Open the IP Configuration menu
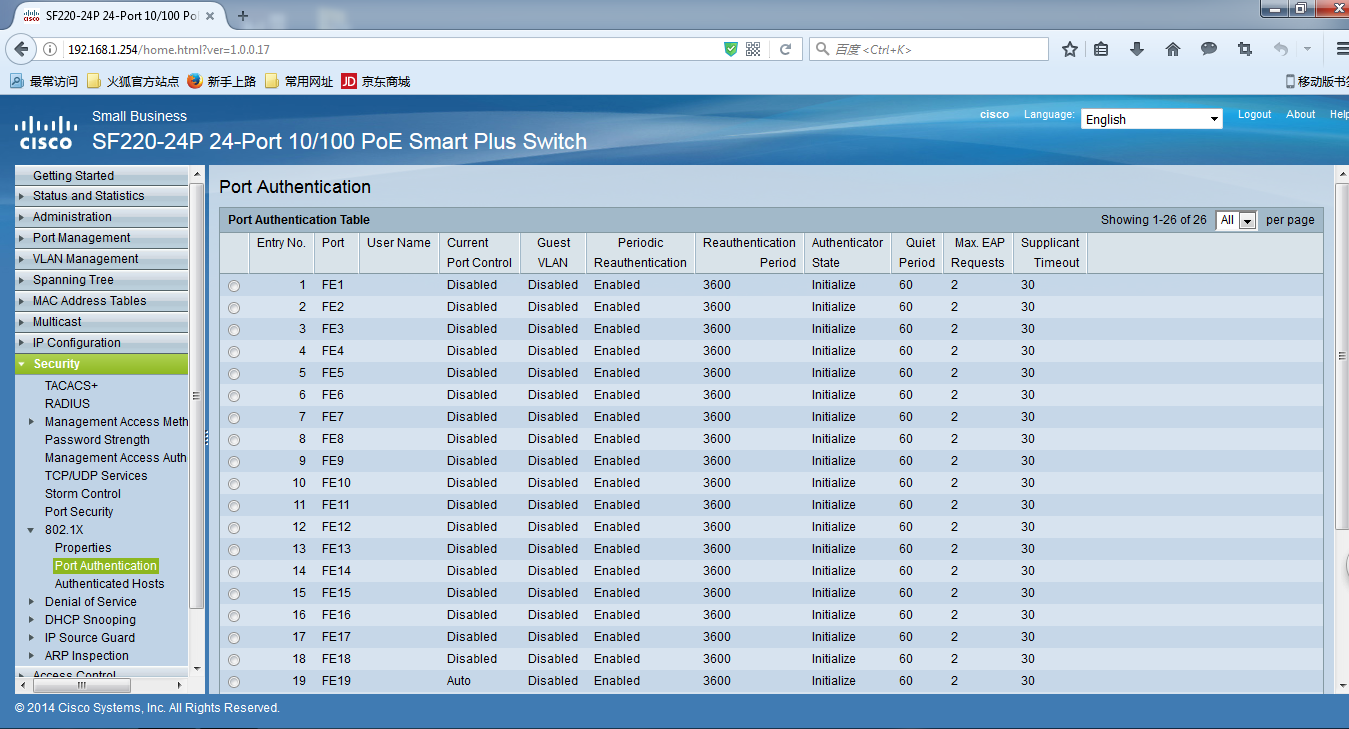The width and height of the screenshot is (1349, 729). [x=101, y=343]
